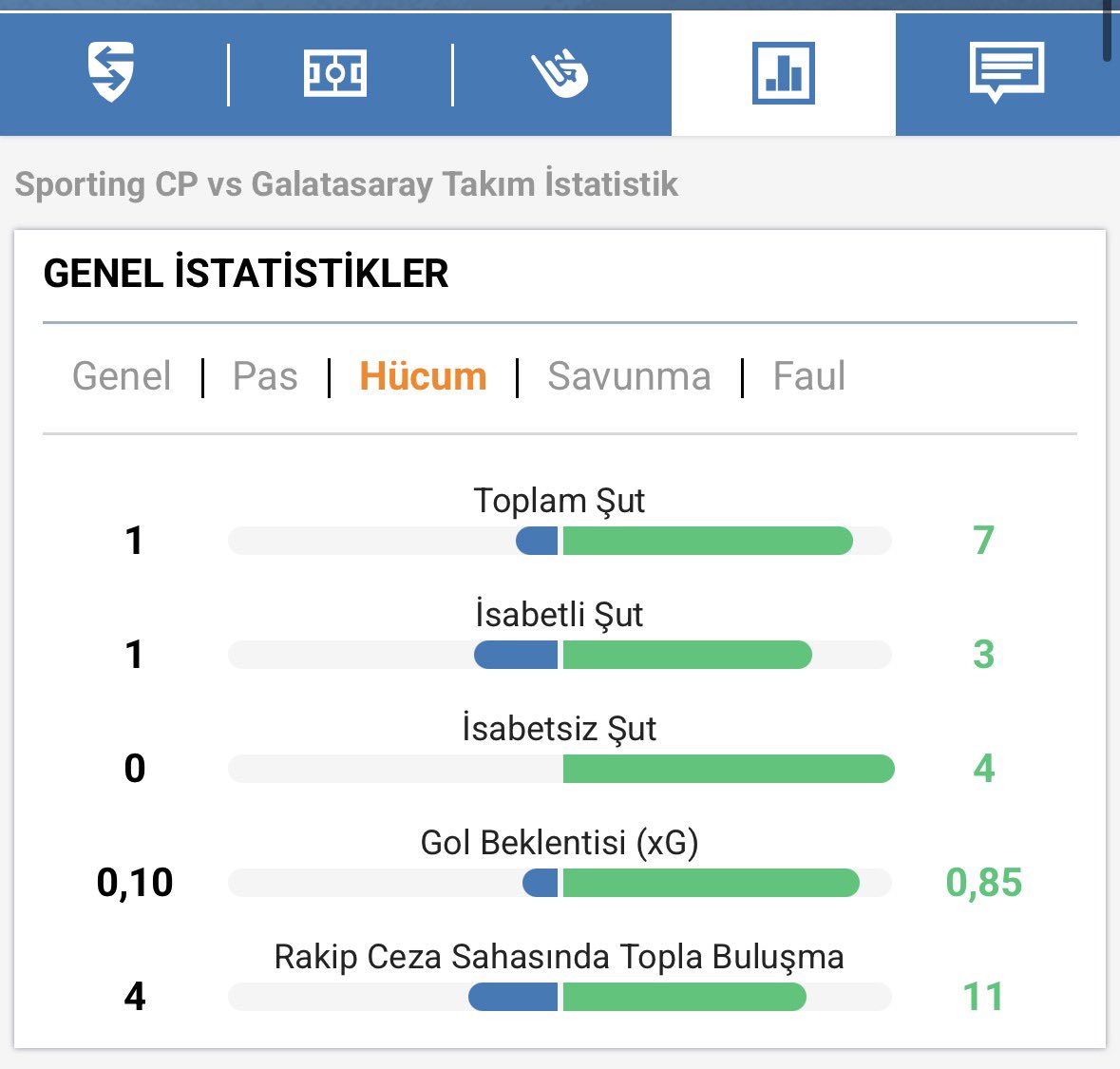Open the Savunma tab
Image resolution: width=1120 pixels, height=1069 pixels.
click(x=629, y=376)
